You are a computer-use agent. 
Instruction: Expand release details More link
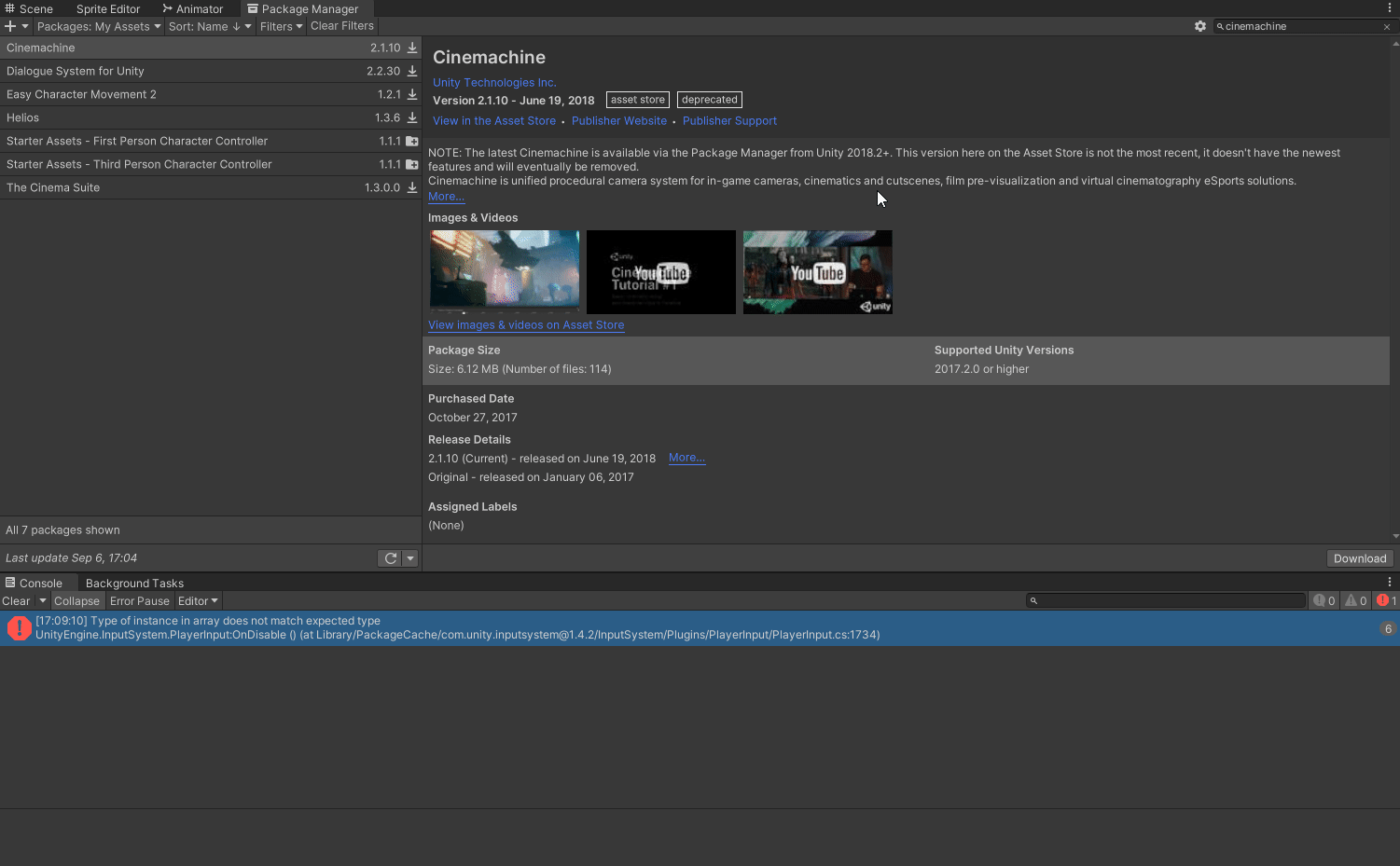tap(686, 458)
